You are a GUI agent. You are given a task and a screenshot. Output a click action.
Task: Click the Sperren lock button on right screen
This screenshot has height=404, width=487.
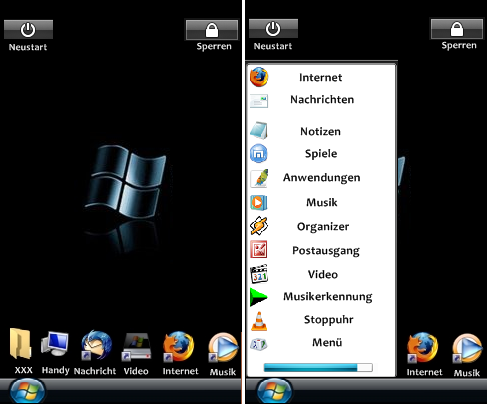click(457, 29)
